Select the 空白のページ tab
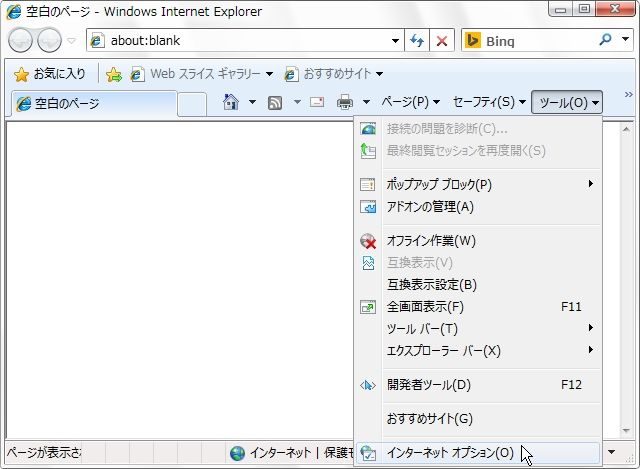Screen dimensions: 640x469 [x=95, y=104]
